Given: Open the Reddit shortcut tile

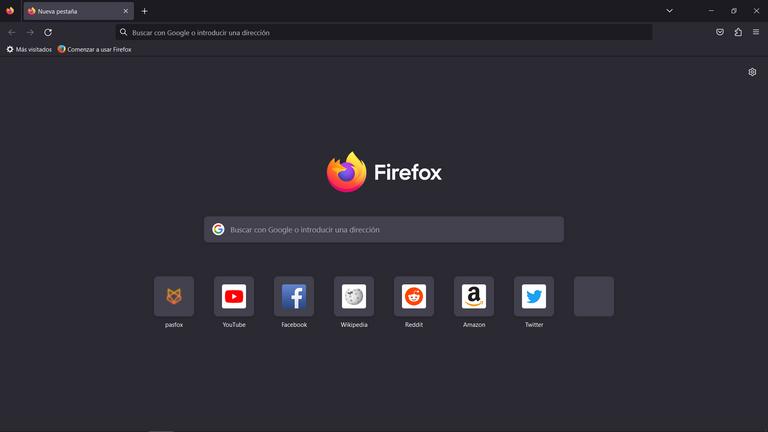Looking at the screenshot, I should 414,296.
